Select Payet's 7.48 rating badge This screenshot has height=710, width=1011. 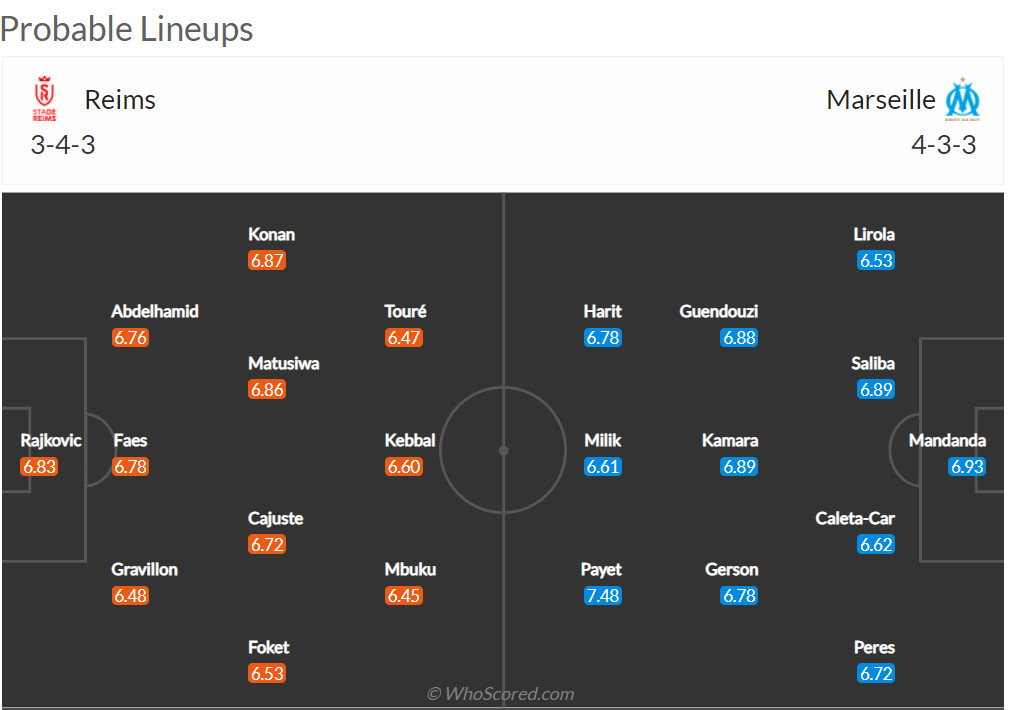(x=602, y=596)
